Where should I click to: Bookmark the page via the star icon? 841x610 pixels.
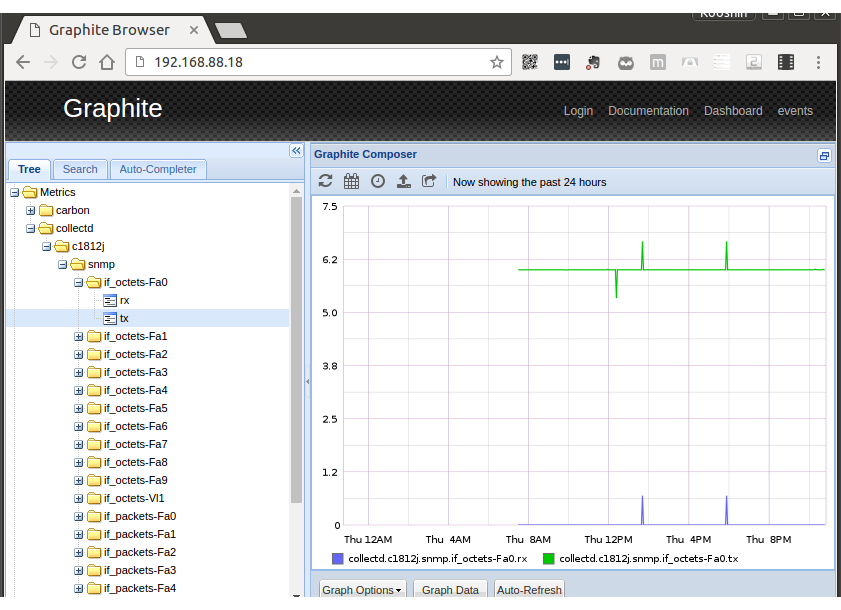pyautogui.click(x=497, y=62)
